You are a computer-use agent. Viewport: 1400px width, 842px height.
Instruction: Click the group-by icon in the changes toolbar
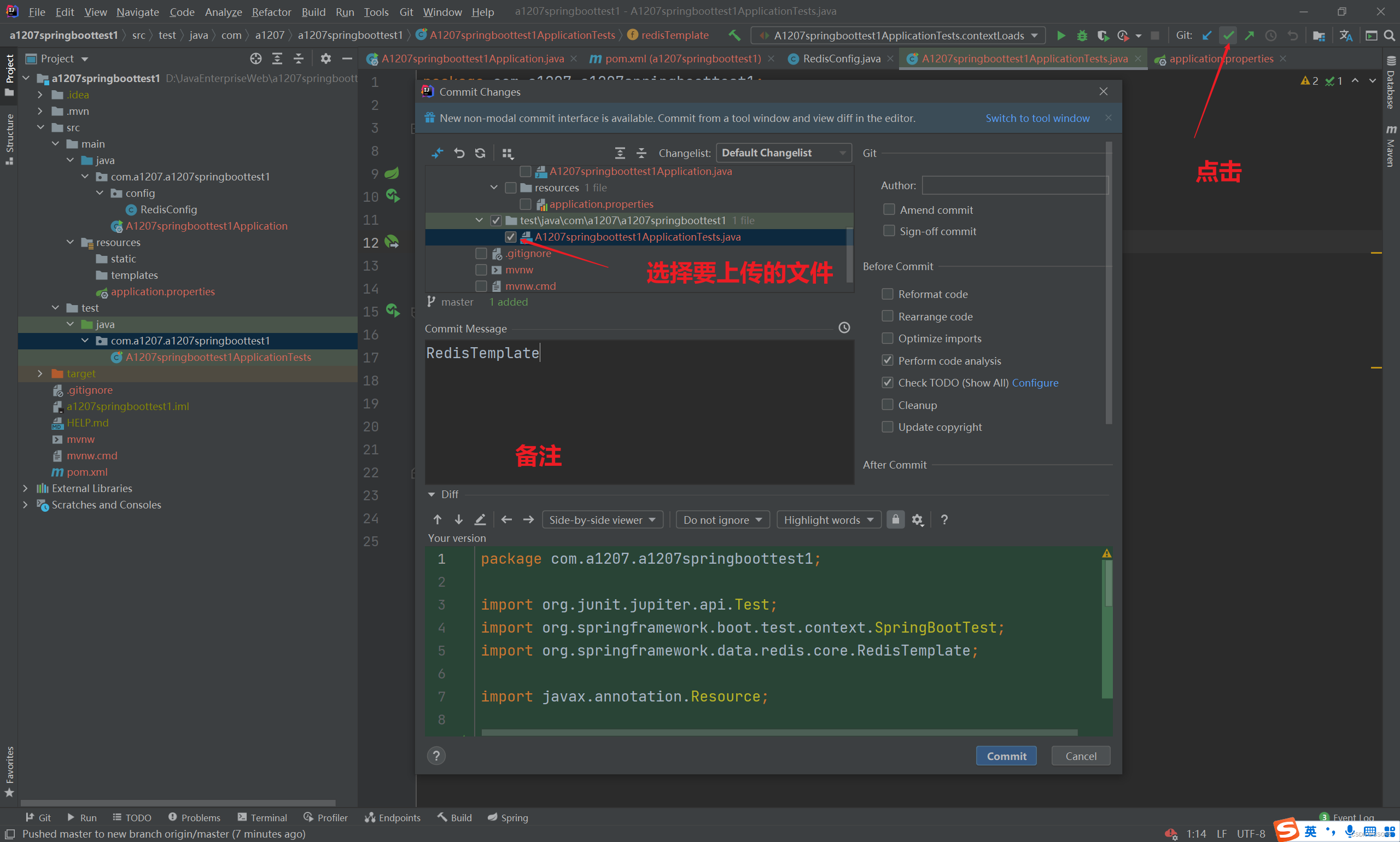tap(507, 153)
